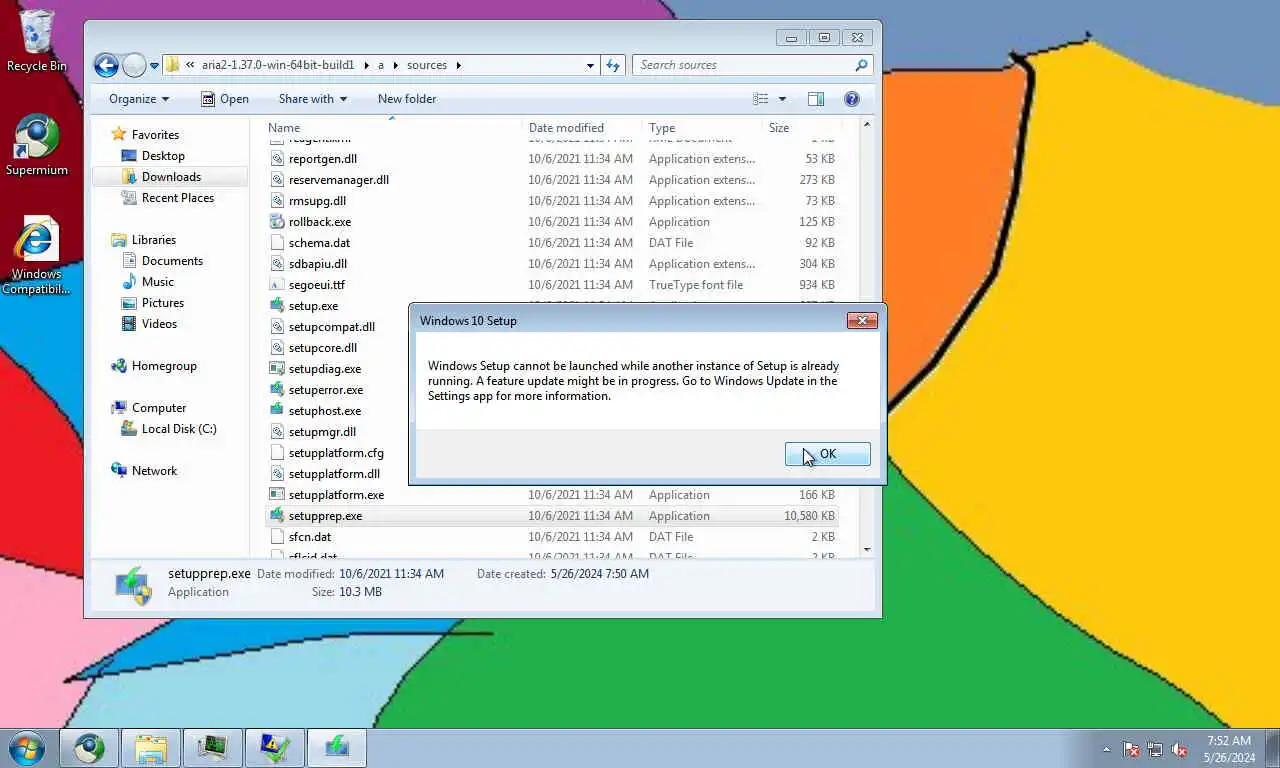The image size is (1280, 768).
Task: Open the view options dropdown arrow
Action: click(x=782, y=99)
